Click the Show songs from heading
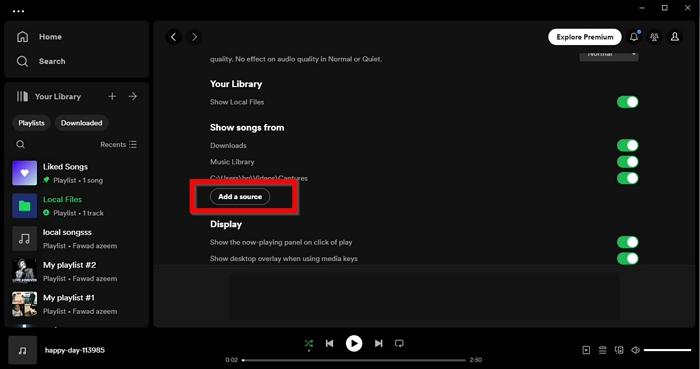Image resolution: width=700 pixels, height=369 pixels. (247, 128)
